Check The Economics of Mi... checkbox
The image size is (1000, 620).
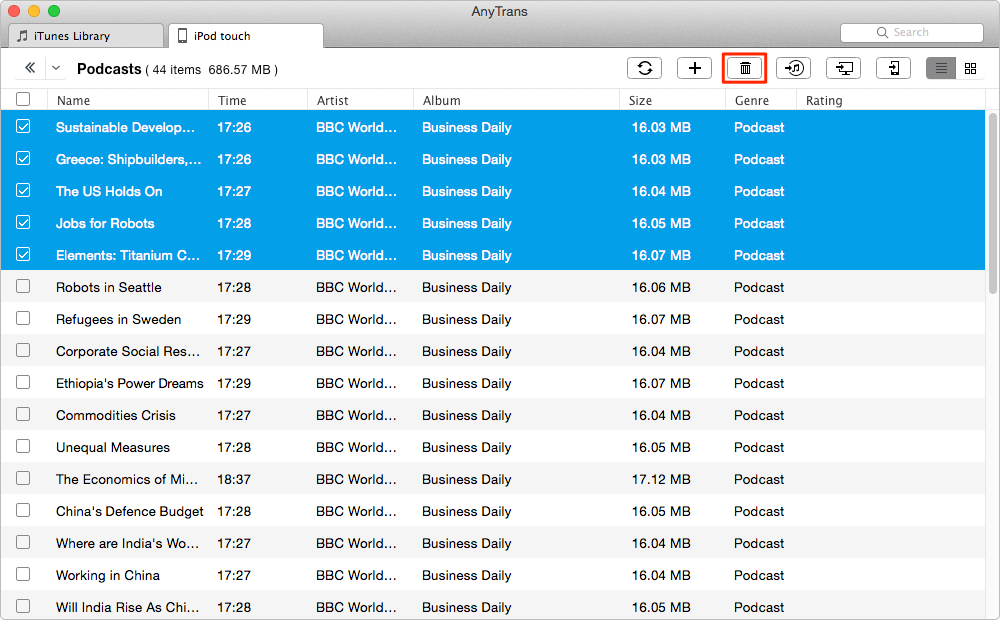(23, 478)
